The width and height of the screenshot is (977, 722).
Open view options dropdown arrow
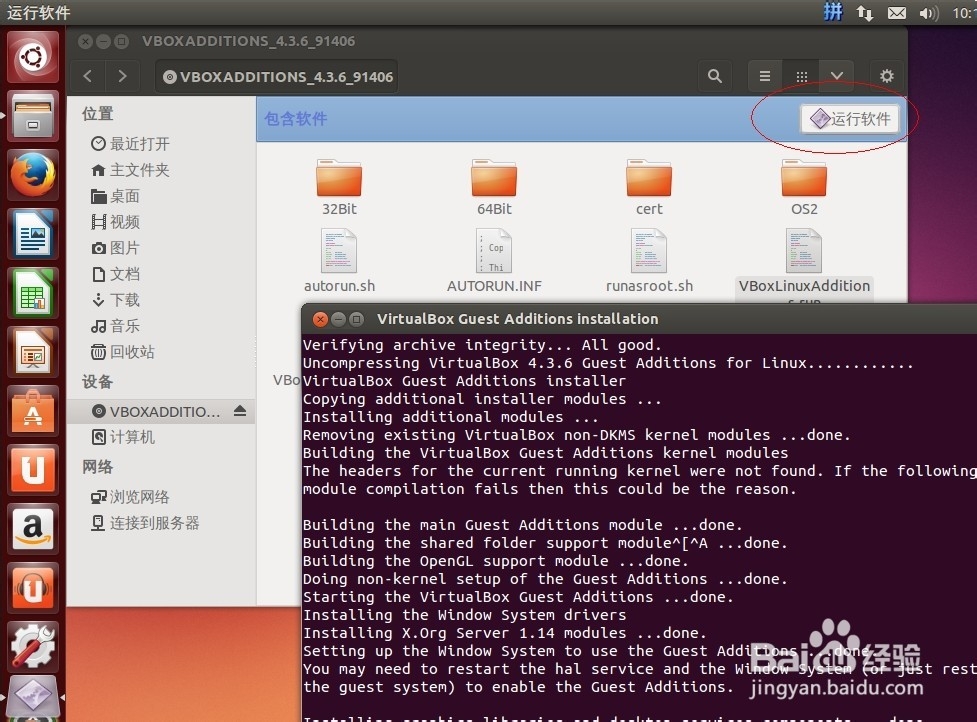point(837,77)
